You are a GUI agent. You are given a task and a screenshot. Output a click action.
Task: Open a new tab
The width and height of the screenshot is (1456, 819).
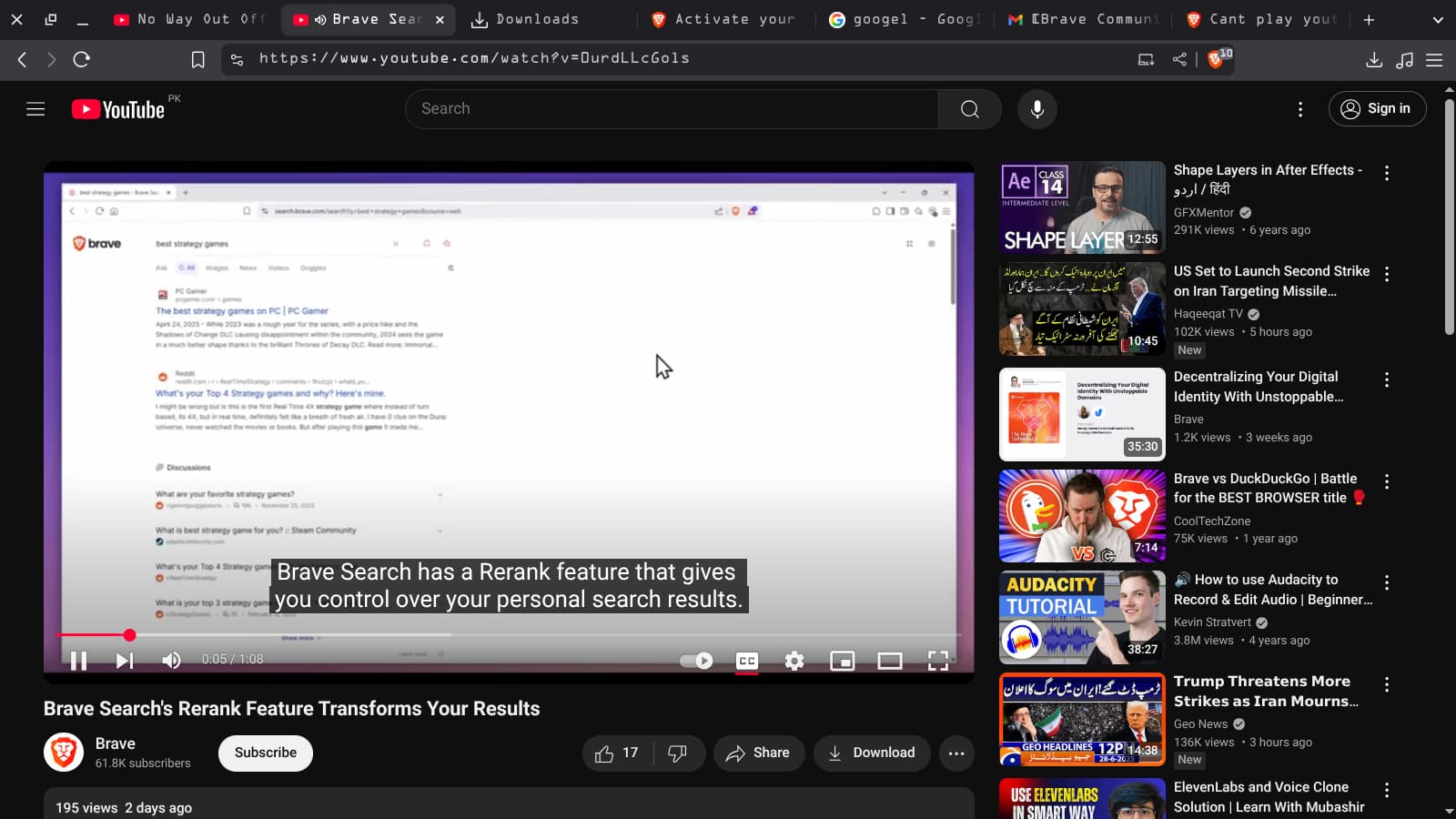click(1369, 19)
